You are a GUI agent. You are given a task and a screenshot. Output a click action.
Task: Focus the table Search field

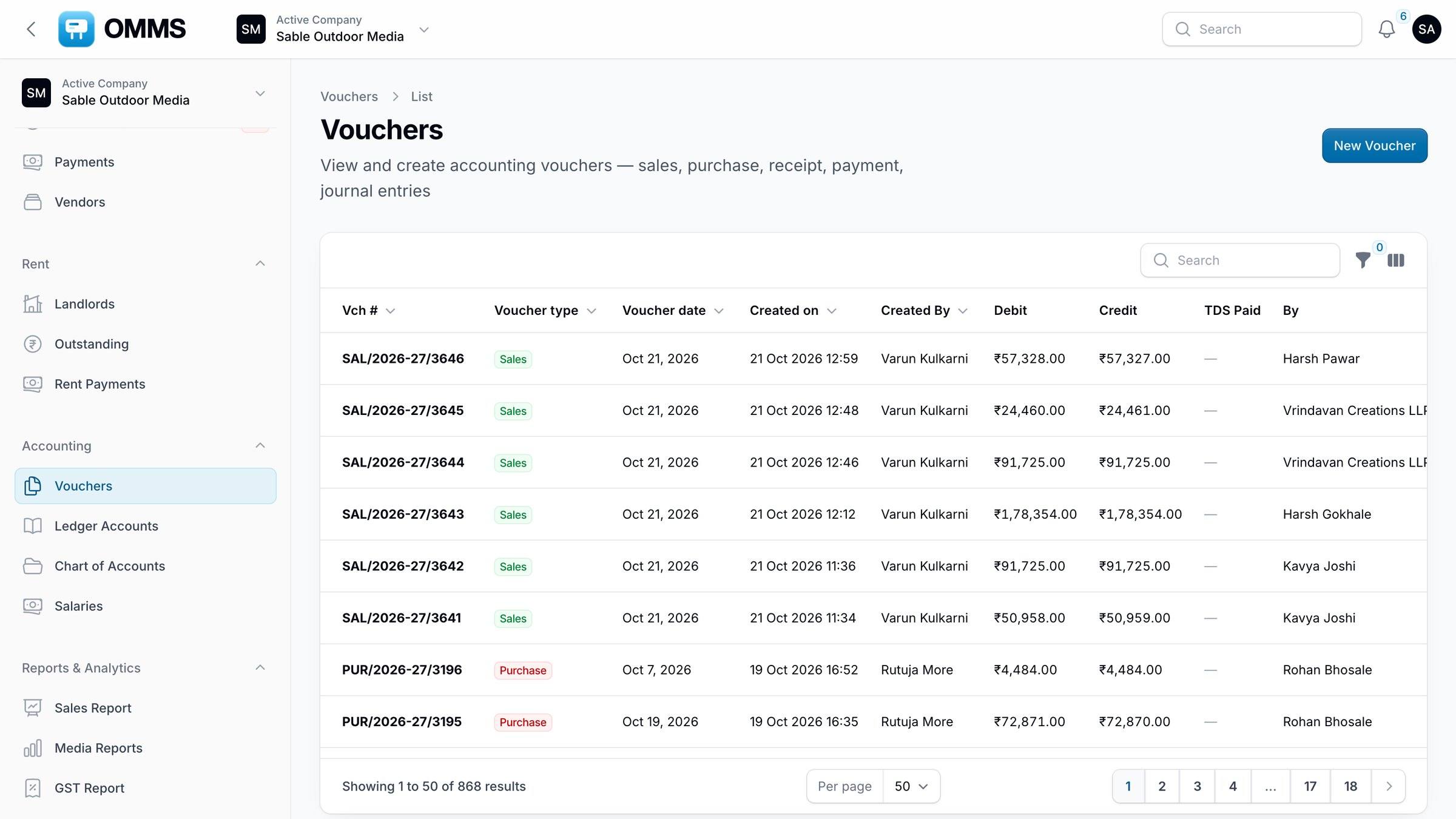coord(1240,260)
